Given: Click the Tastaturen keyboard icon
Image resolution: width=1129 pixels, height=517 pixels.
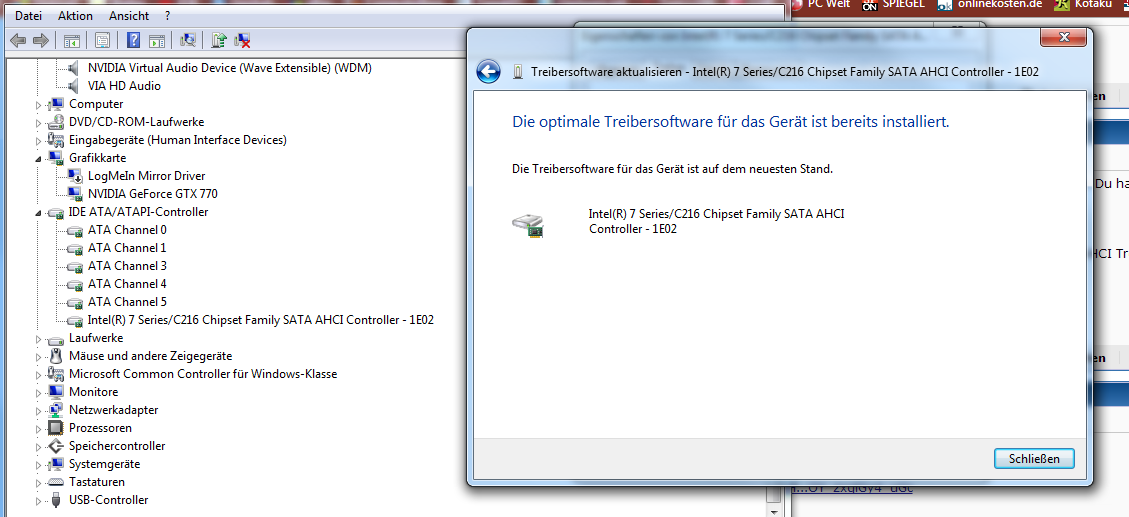Looking at the screenshot, I should tap(56, 482).
